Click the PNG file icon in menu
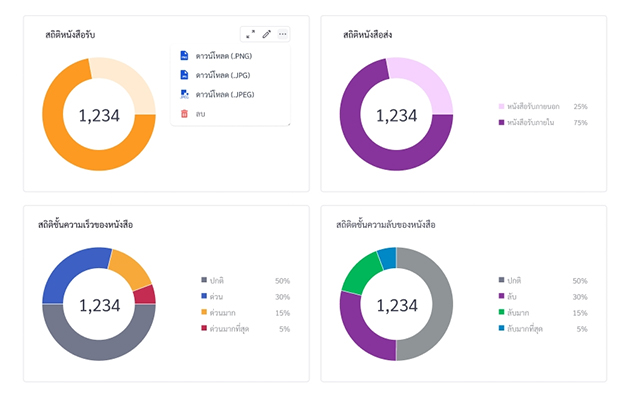This screenshot has height=400, width=630. (184, 56)
